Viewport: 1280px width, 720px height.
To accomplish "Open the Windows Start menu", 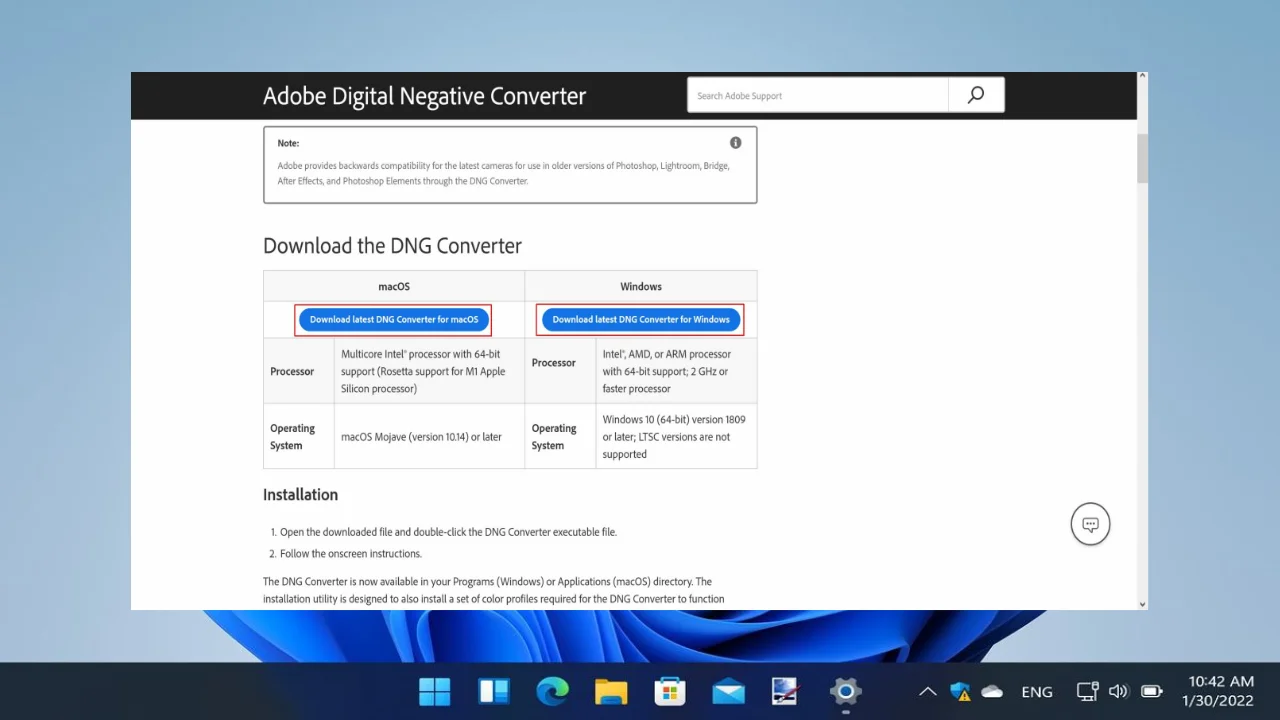I will (434, 691).
